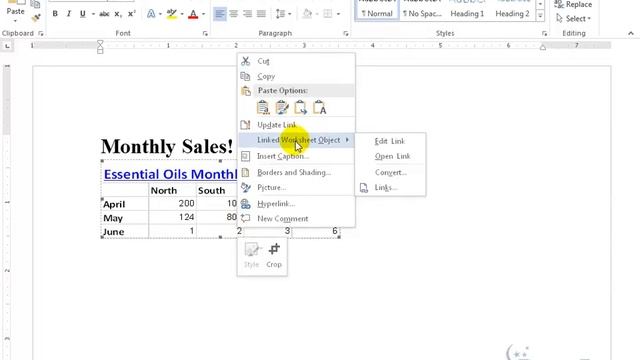Apply text highlight color
The image size is (640, 360).
172,14
